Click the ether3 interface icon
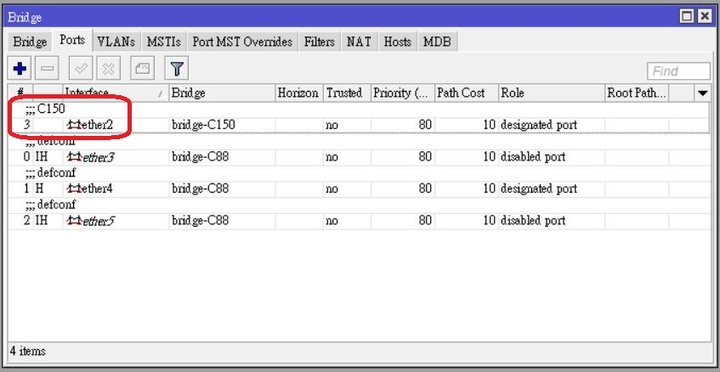720x372 pixels. pos(74,157)
